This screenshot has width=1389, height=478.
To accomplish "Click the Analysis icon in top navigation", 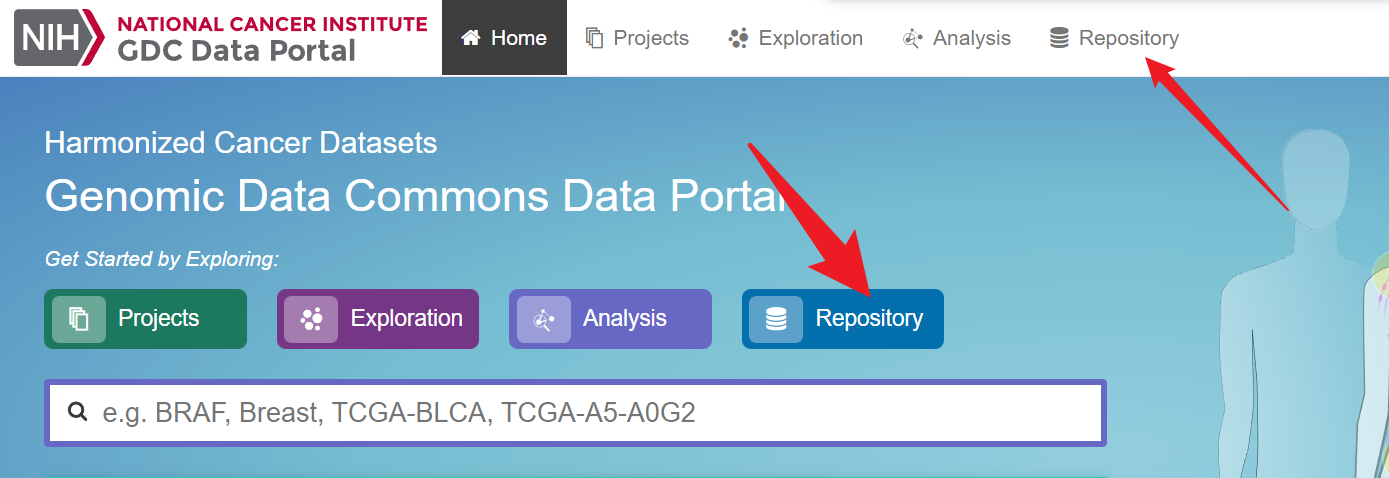I will [912, 39].
